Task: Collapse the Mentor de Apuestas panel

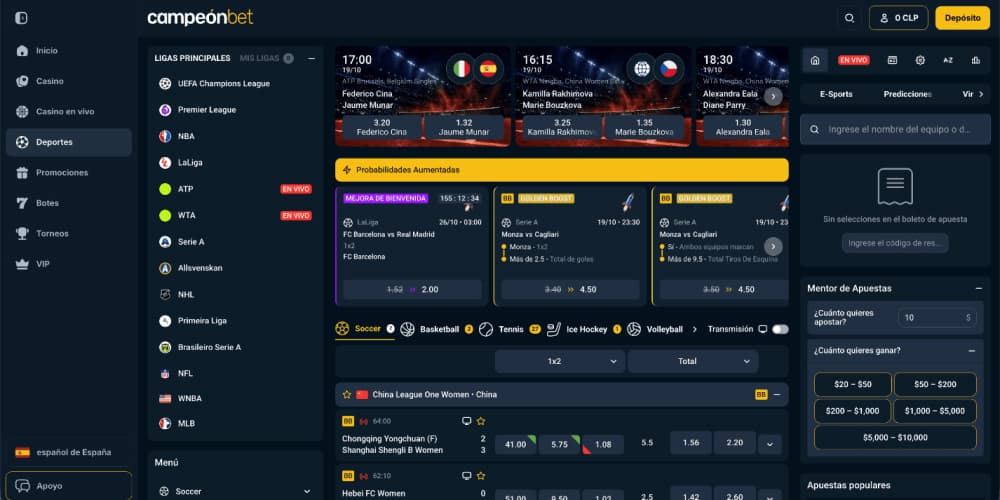Action: pos(978,288)
